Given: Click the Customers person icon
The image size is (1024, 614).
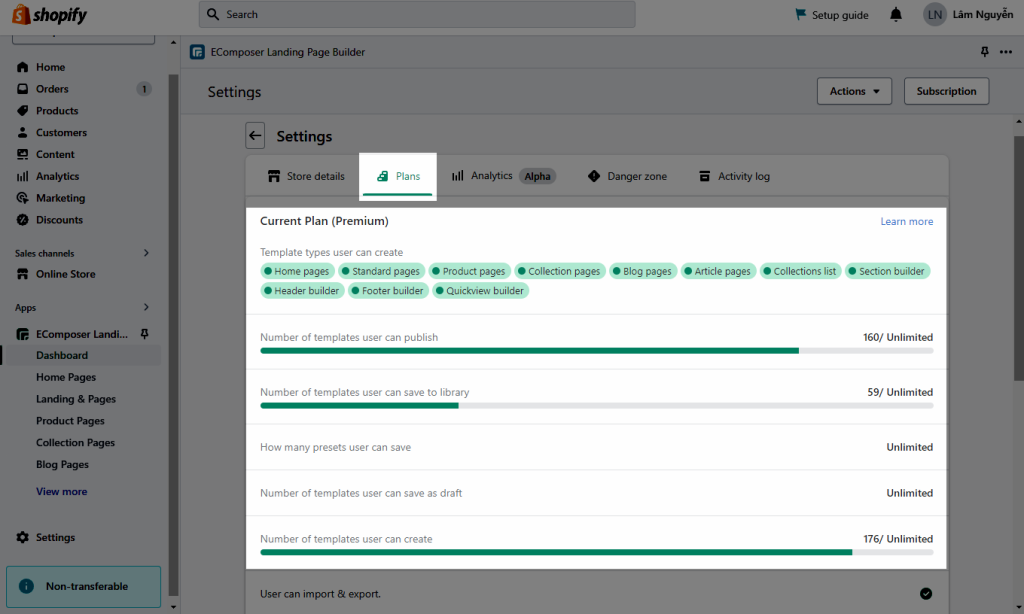Looking at the screenshot, I should tap(23, 133).
